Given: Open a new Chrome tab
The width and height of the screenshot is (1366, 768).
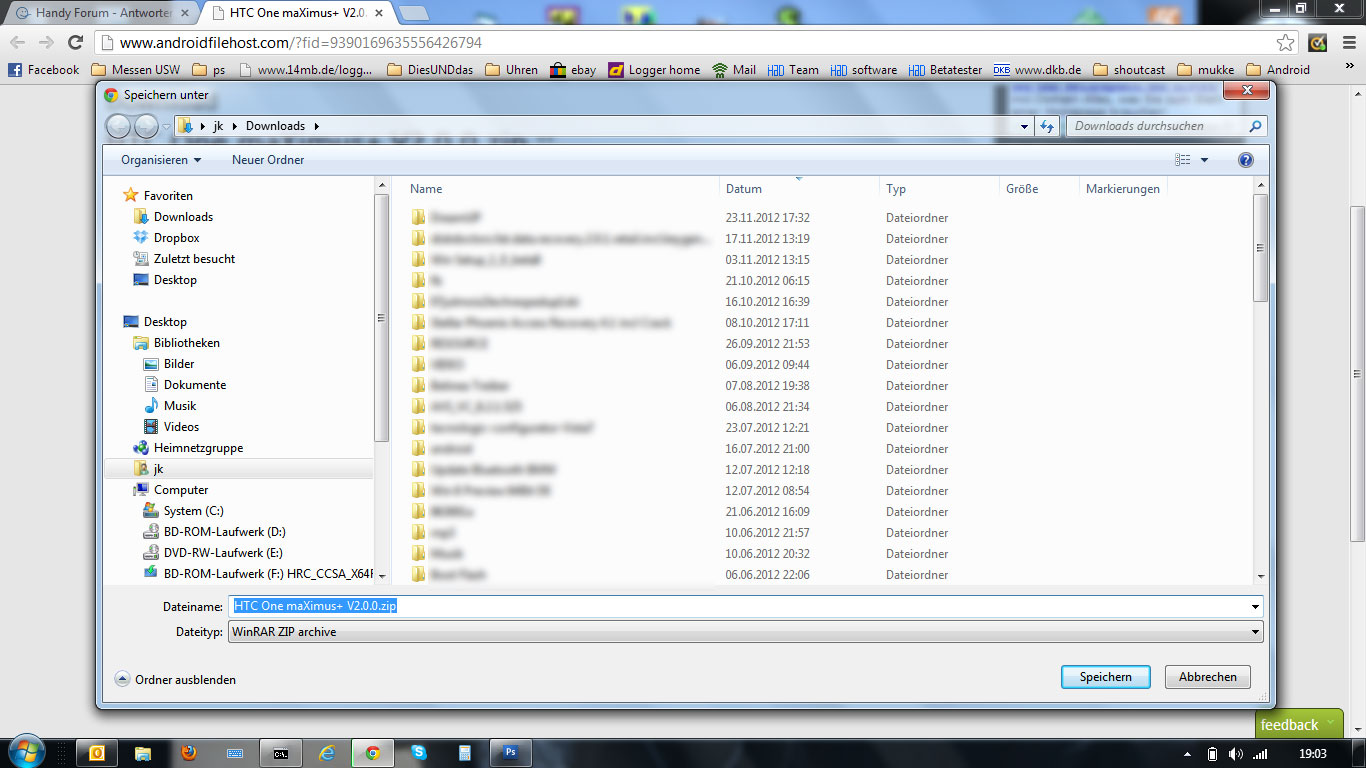Looking at the screenshot, I should 414,13.
